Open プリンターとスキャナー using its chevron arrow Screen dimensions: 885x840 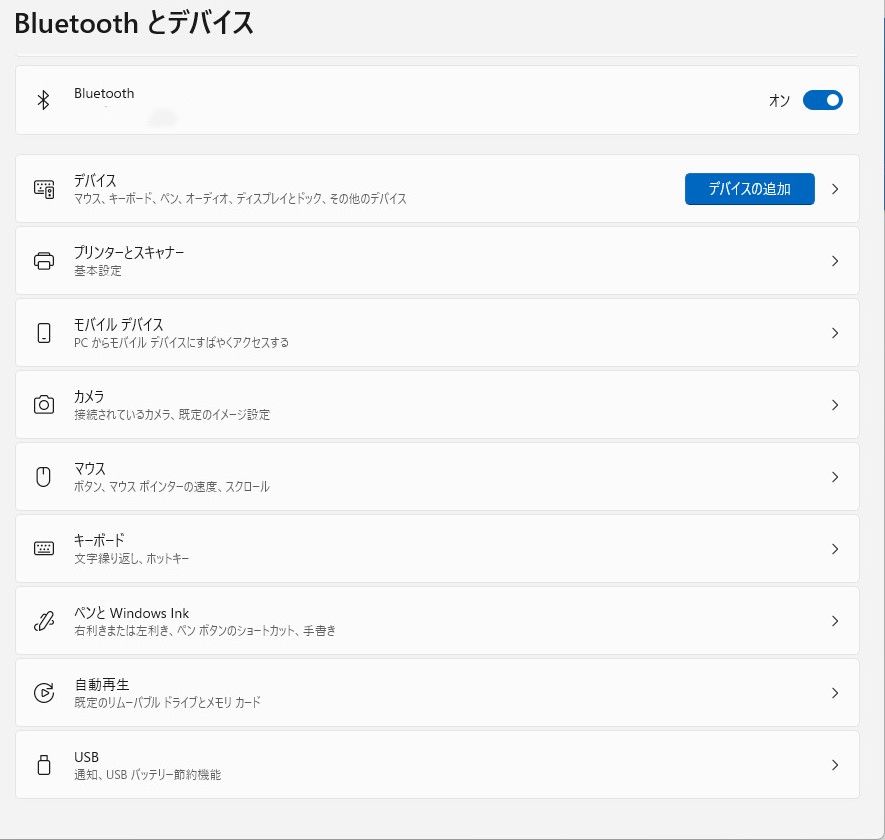click(x=835, y=261)
